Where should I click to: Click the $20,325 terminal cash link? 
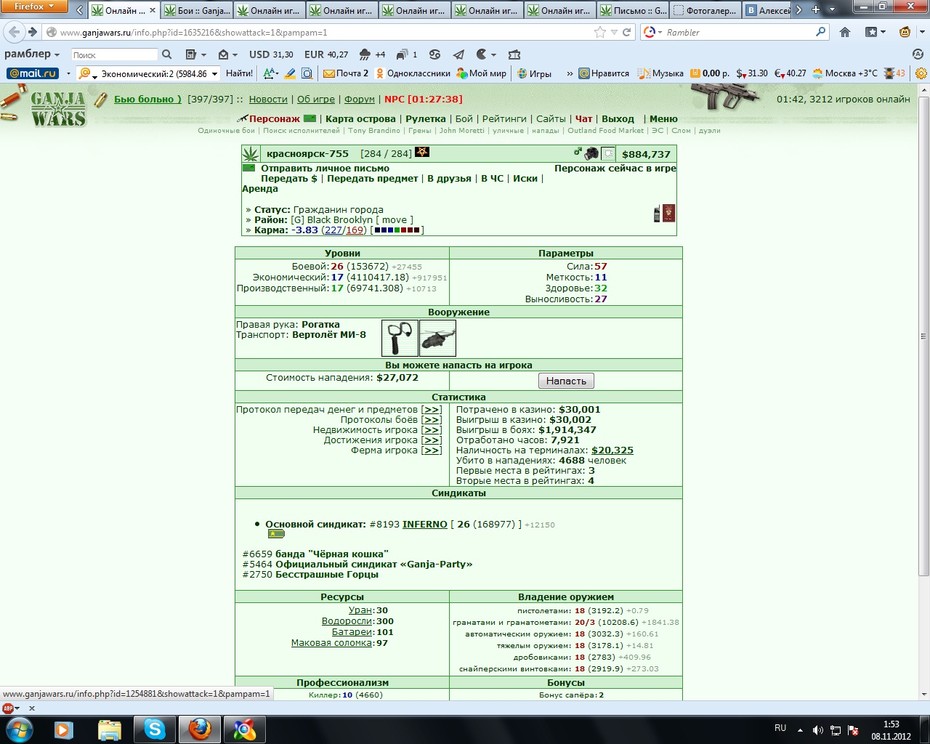coord(612,450)
